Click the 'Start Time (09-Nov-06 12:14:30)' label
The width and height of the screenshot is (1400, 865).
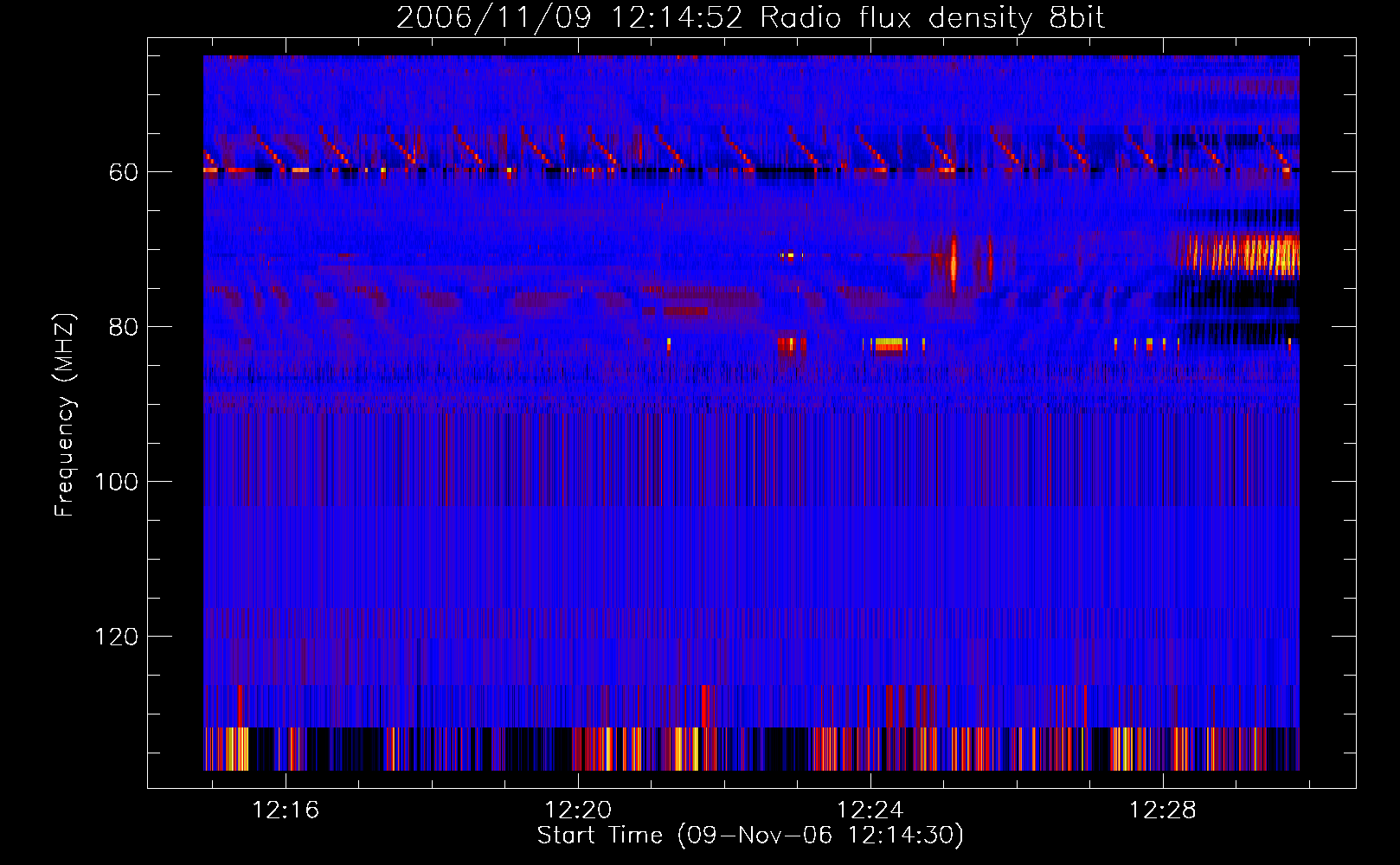click(x=750, y=836)
